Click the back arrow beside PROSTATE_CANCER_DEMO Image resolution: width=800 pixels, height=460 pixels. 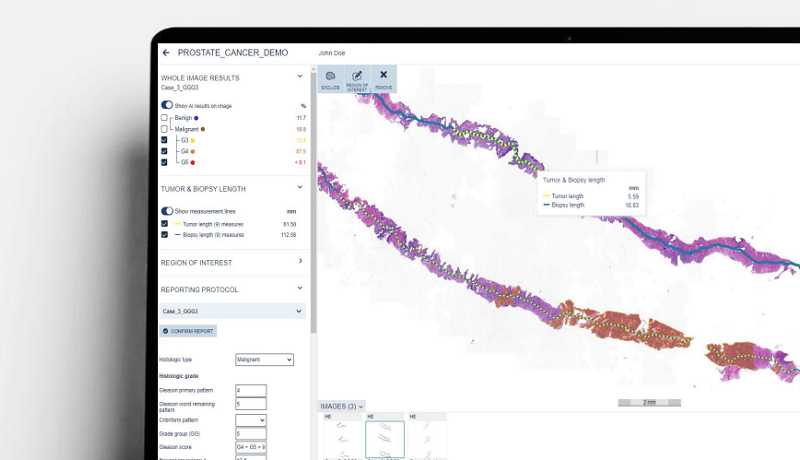[x=166, y=52]
